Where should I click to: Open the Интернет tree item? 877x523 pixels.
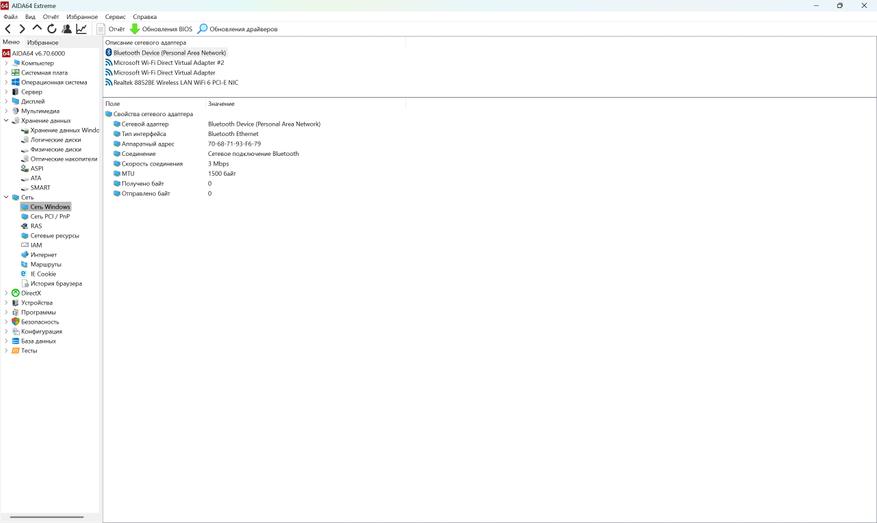(39, 255)
